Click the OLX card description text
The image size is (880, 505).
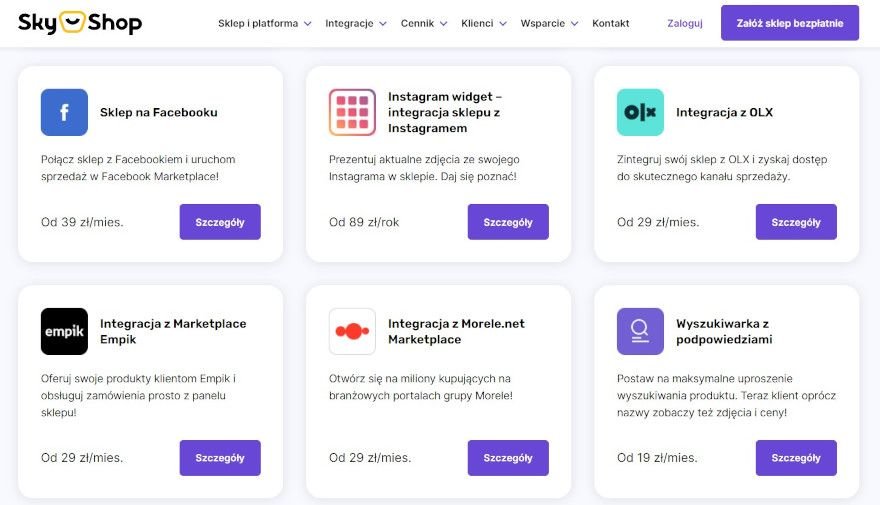click(x=722, y=168)
